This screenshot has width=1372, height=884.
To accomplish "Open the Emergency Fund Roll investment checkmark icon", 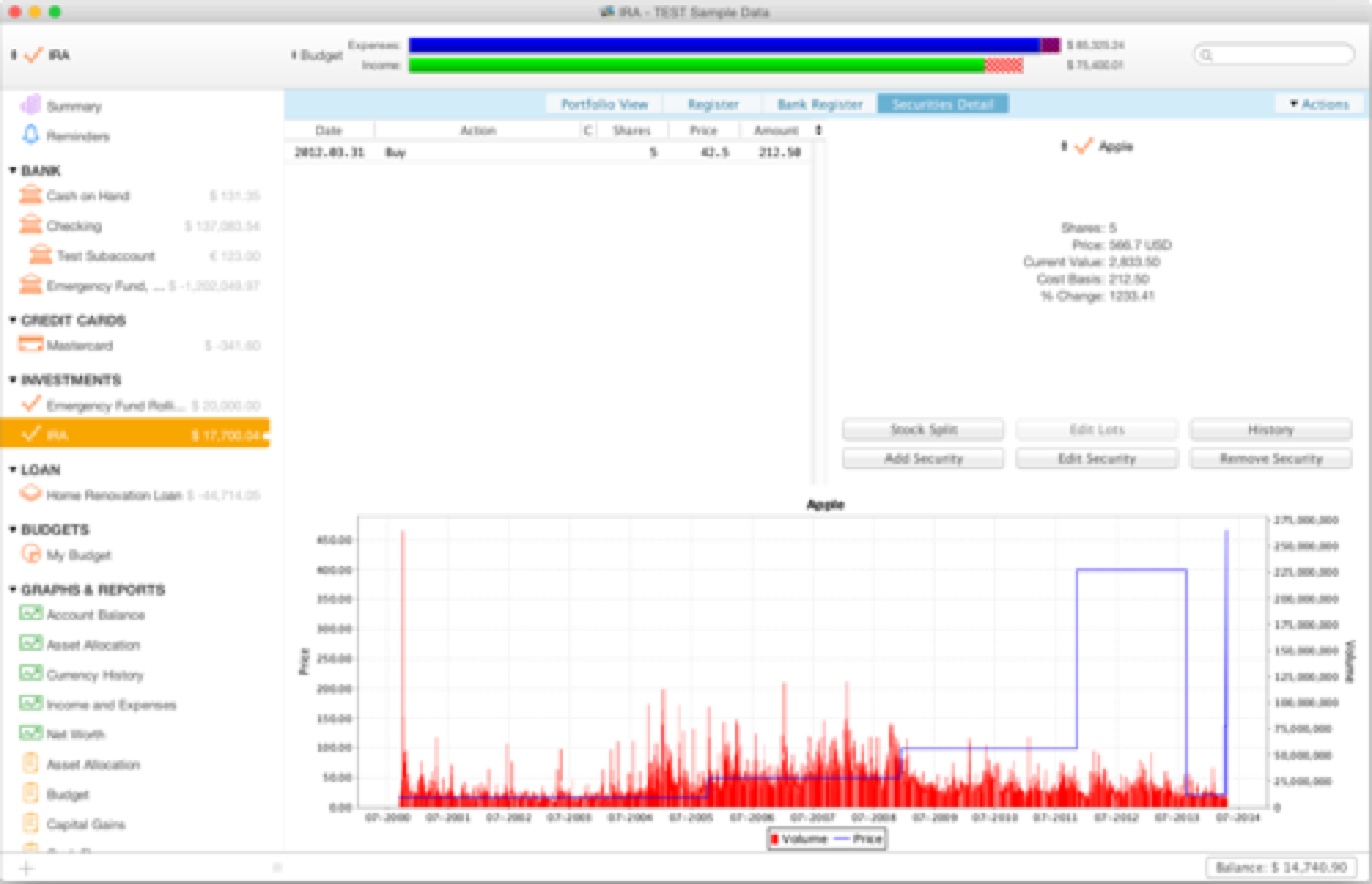I will (31, 404).
